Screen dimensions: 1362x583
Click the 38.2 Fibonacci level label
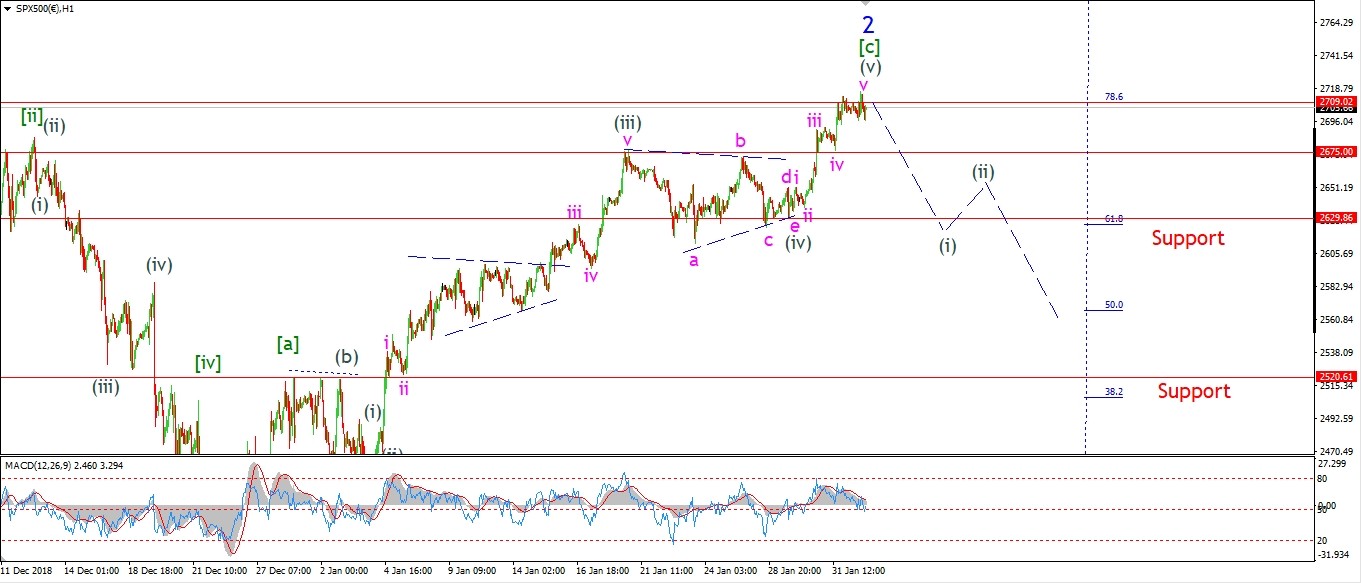click(x=1113, y=392)
